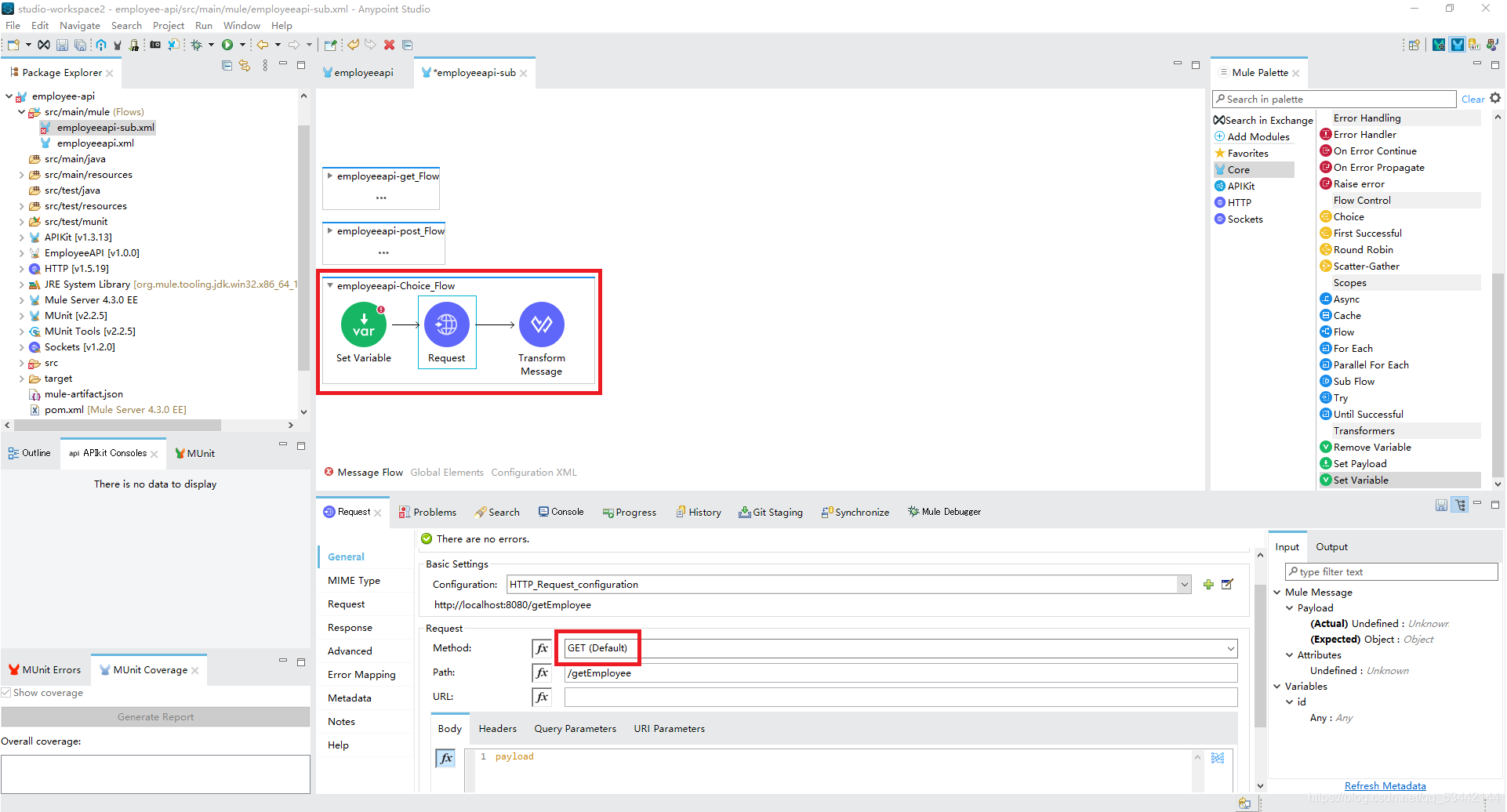The image size is (1507, 812).
Task: Expand the employeeapi-get_Flow flow
Action: [x=330, y=176]
